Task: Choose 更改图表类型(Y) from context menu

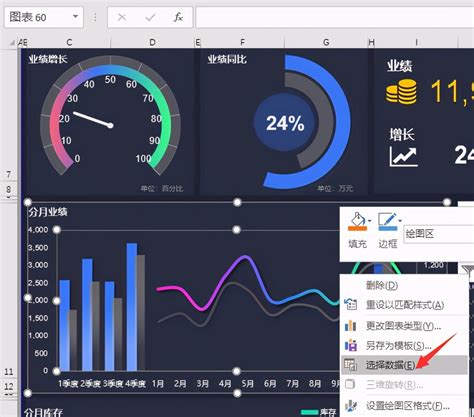Action: point(404,326)
